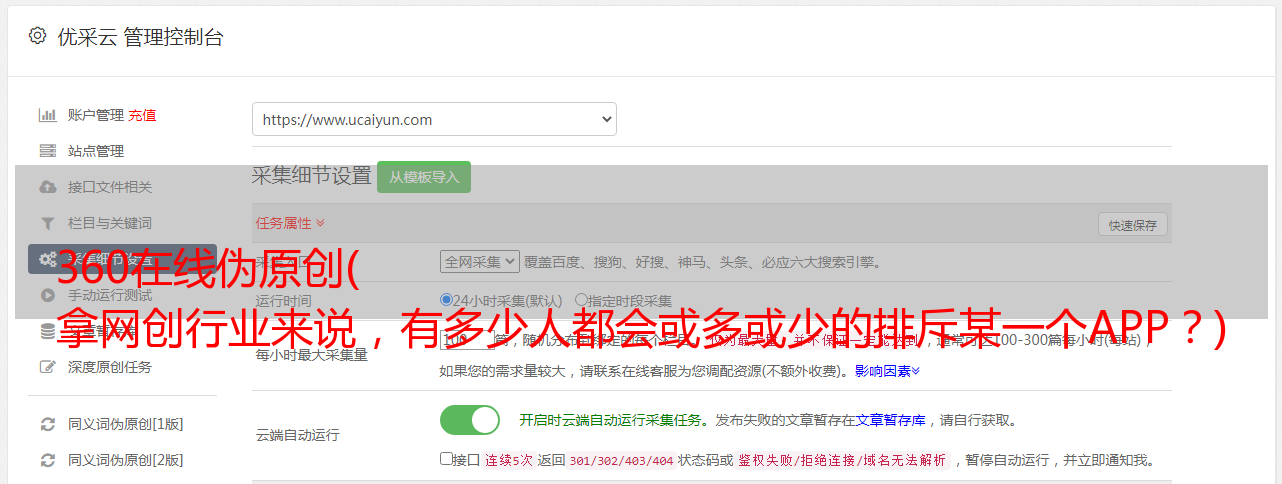Screen dimensions: 1282x484
Task: Click the refresh icon for 同义词伪原创[1版]
Action: (x=47, y=424)
